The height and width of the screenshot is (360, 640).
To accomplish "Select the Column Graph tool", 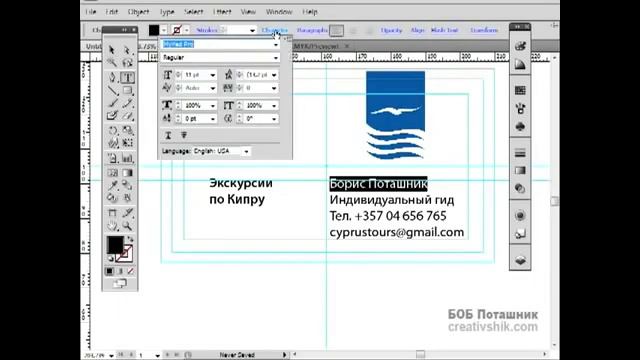I will pyautogui.click(x=127, y=158).
